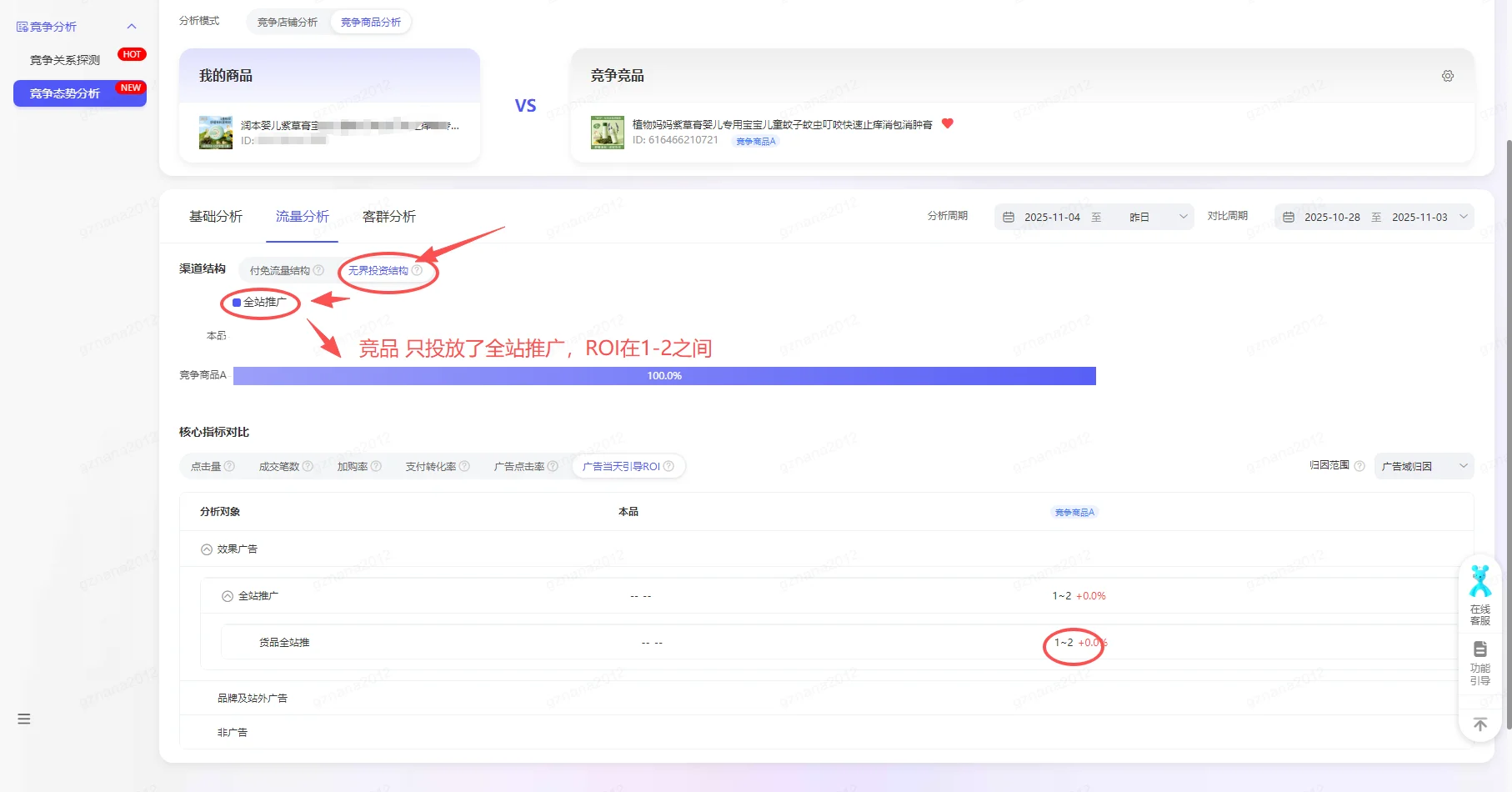Click the page vertical scrollbar
The width and height of the screenshot is (1512, 792).
[1508, 434]
